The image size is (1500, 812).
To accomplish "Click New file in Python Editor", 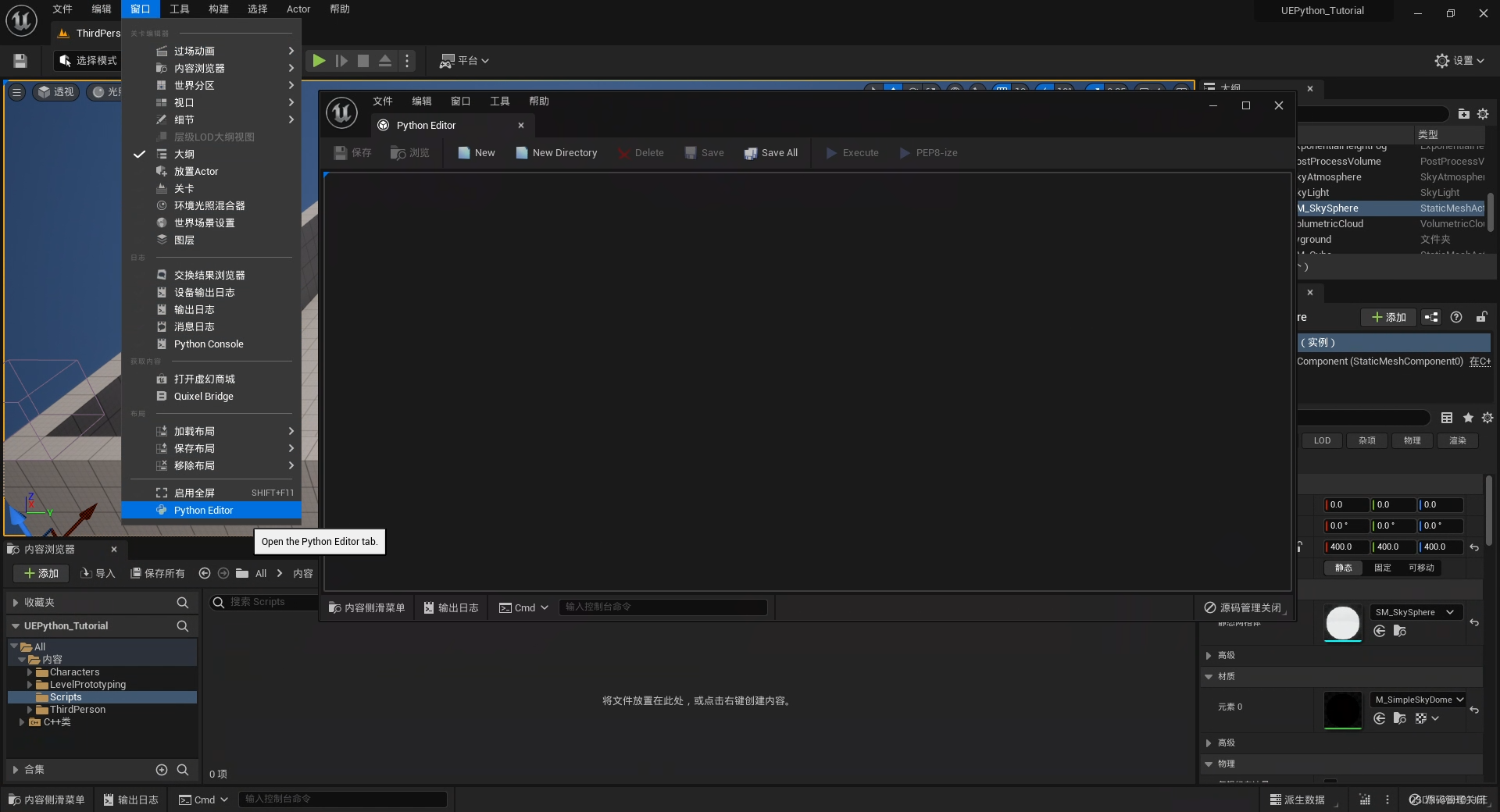I will point(477,153).
